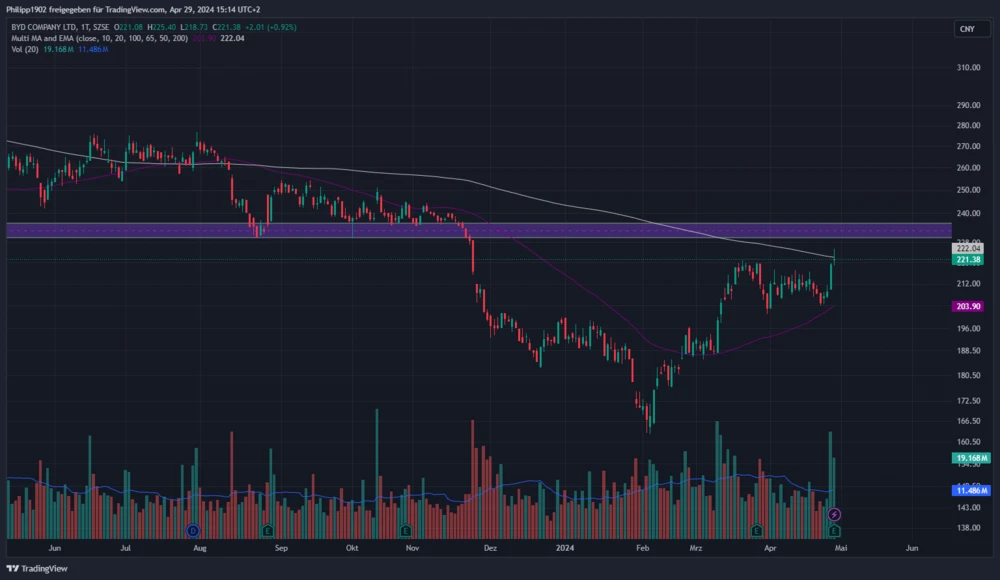The width and height of the screenshot is (1000, 580).
Task: Click the 222.04 grey moving average label
Action: click(x=970, y=248)
